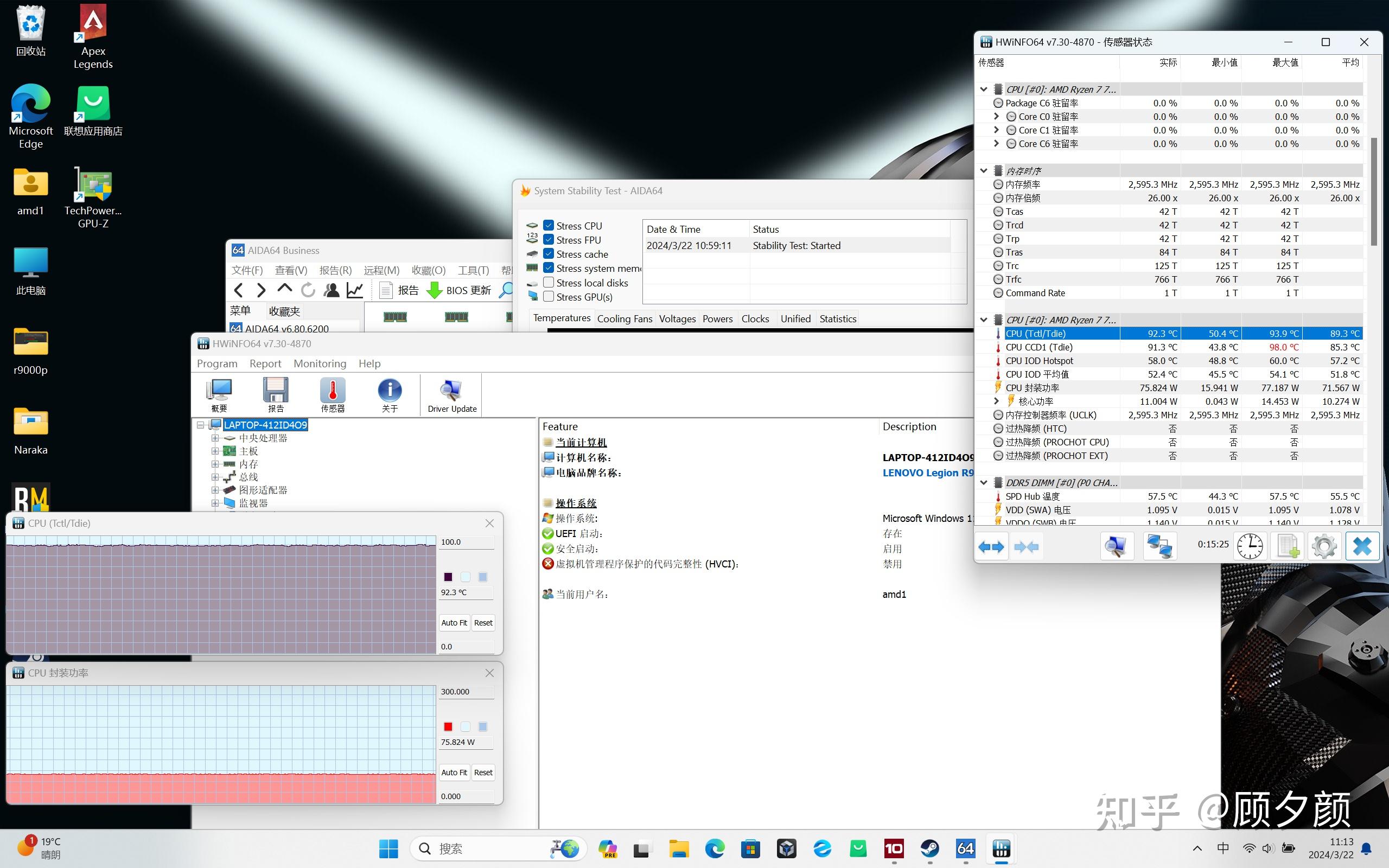Enable the Stress GPU(s) checkbox

pos(549,297)
